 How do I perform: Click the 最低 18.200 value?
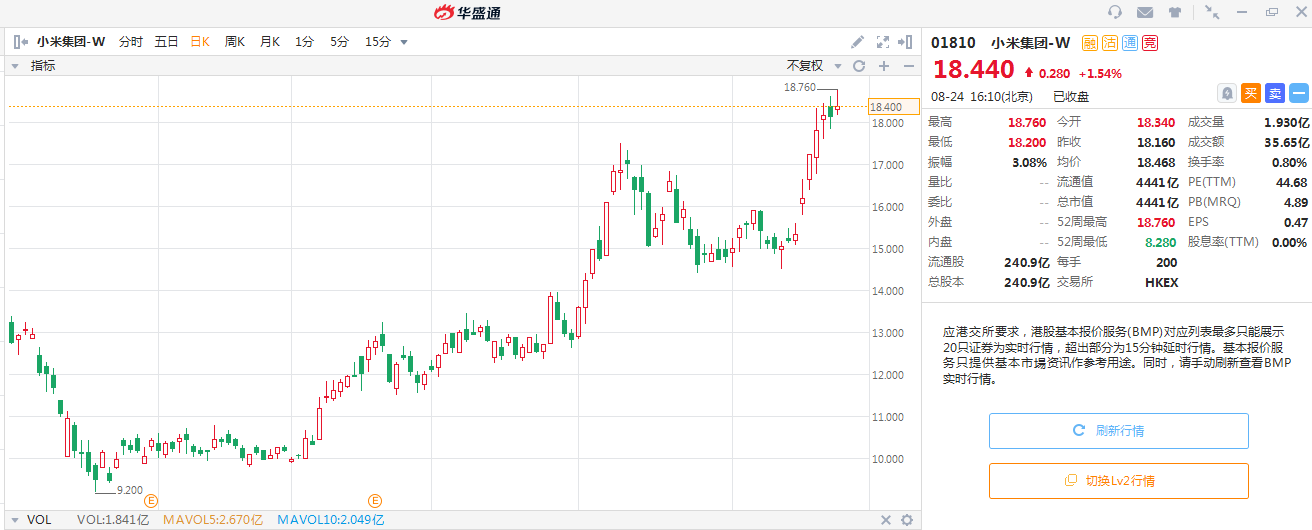click(1027, 142)
